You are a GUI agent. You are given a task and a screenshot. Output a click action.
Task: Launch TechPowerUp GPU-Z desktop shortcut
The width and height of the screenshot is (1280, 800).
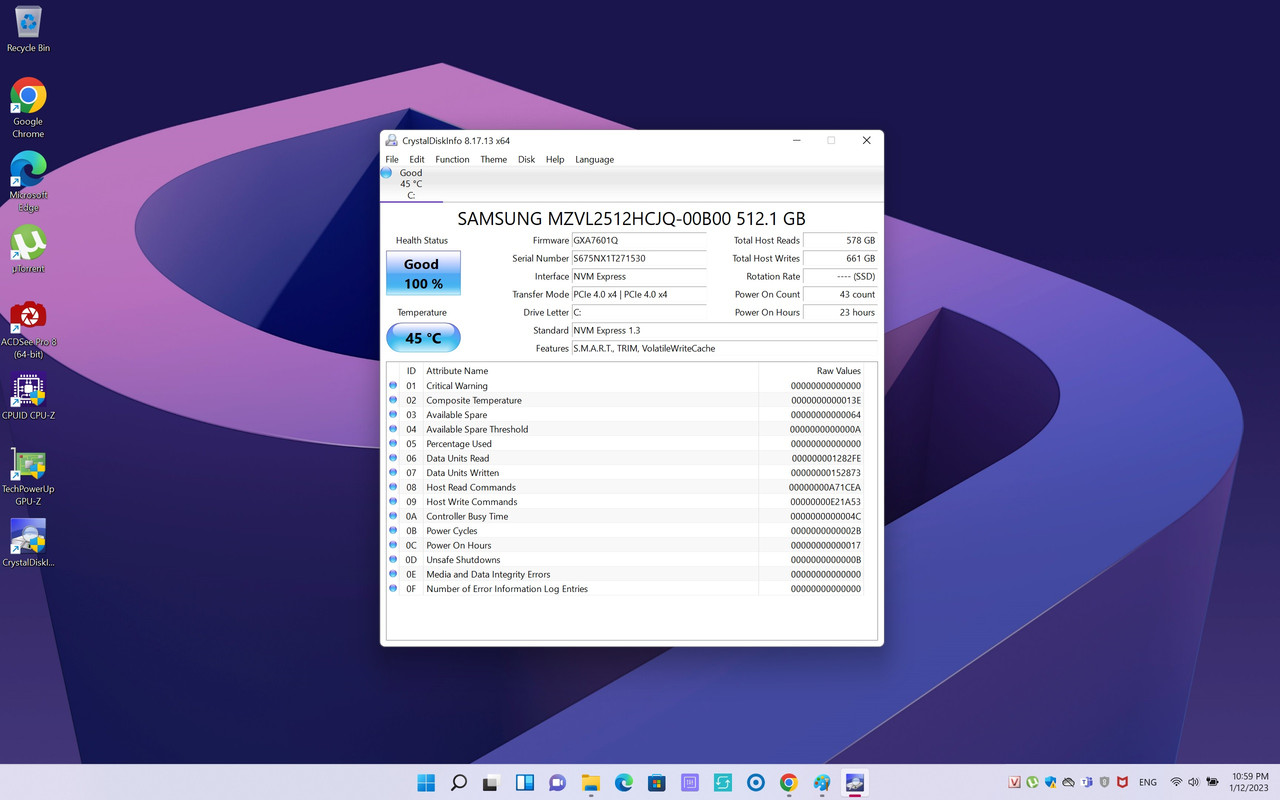point(28,476)
